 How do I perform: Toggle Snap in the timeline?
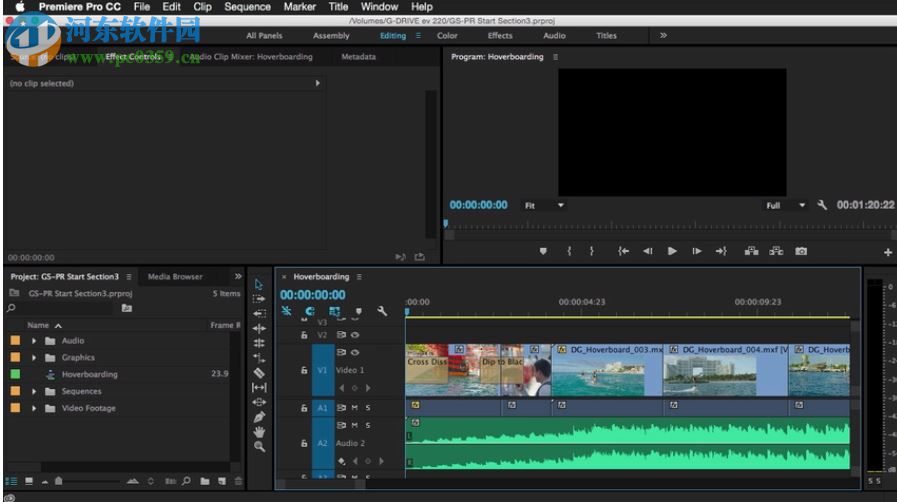pyautogui.click(x=309, y=311)
